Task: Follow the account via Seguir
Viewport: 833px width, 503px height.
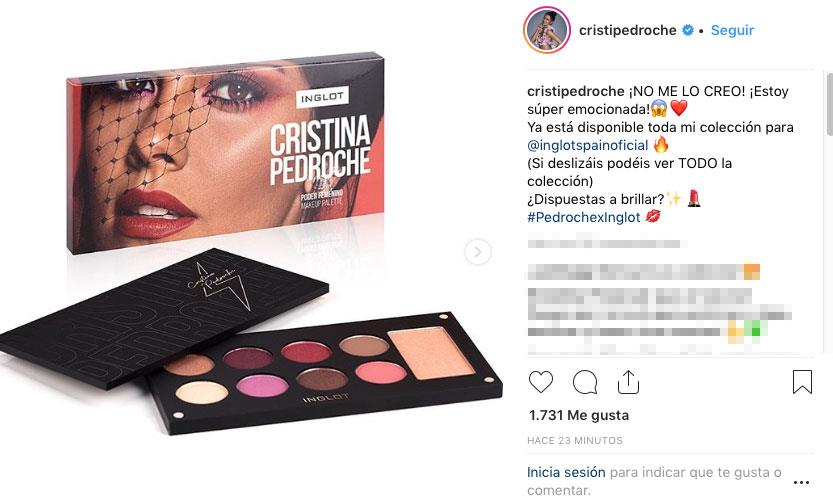Action: point(732,30)
